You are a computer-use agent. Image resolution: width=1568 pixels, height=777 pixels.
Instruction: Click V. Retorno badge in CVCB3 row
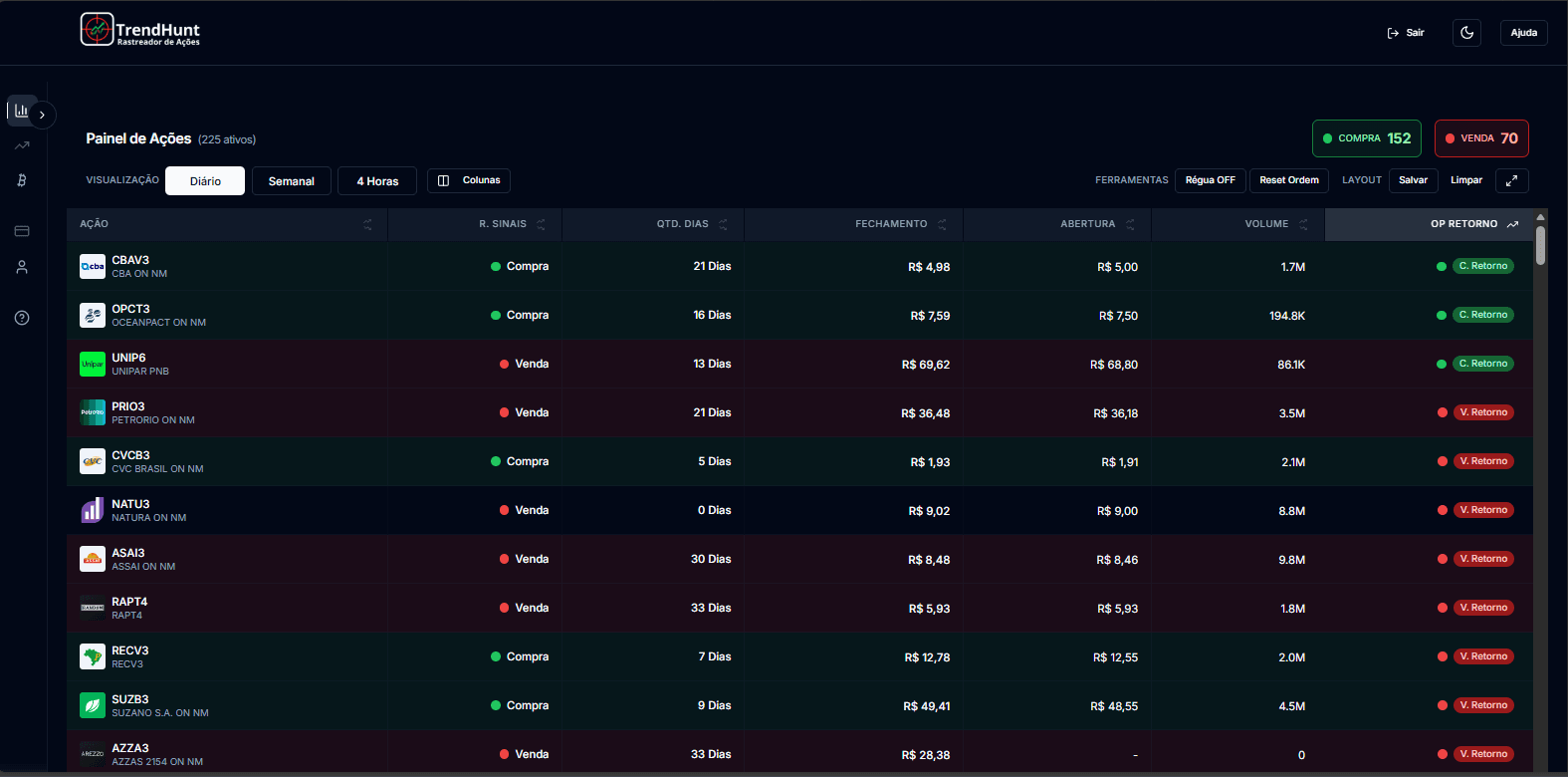[x=1482, y=461]
